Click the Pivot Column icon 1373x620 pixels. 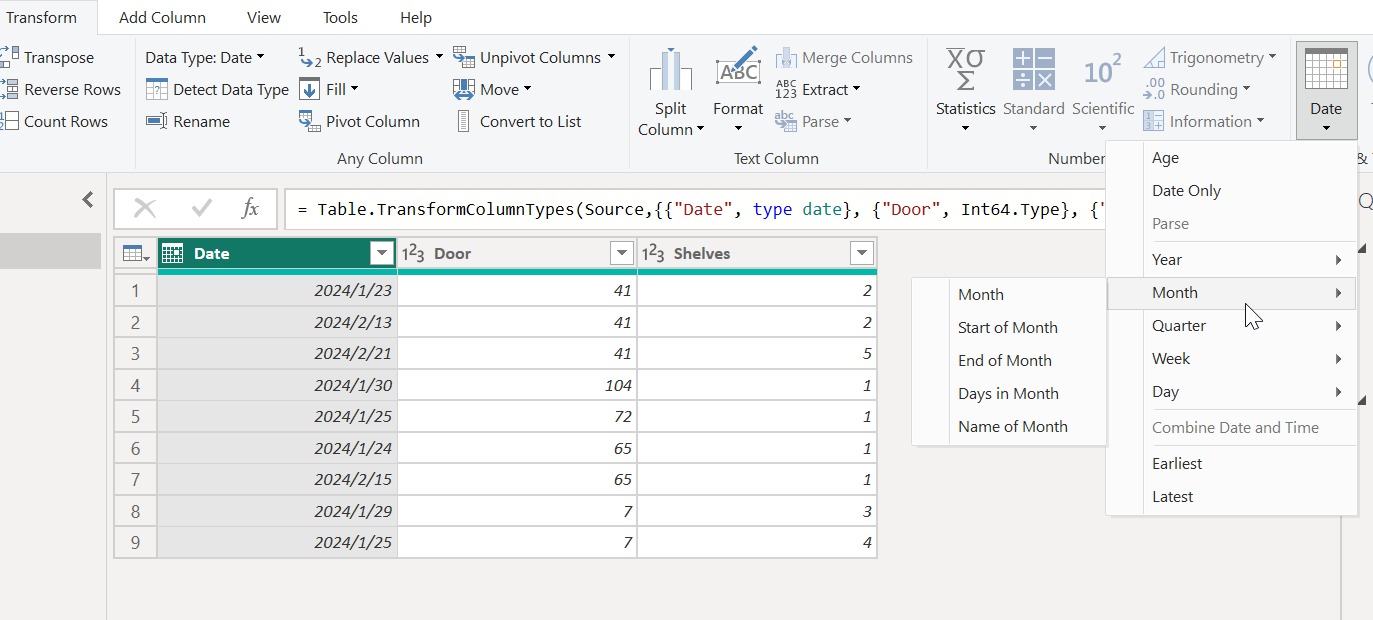310,121
